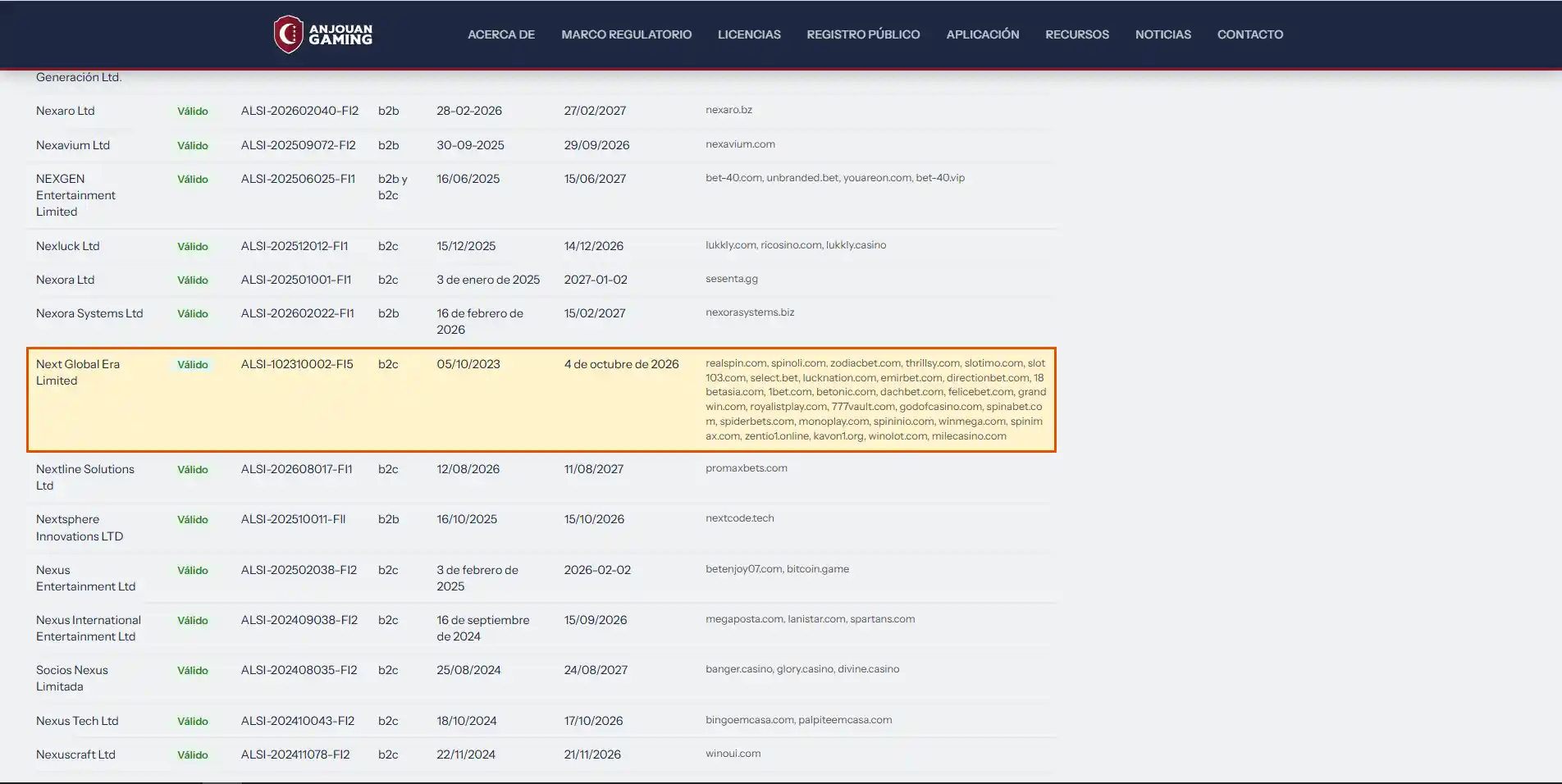This screenshot has width=1562, height=784.
Task: Click betenjoy07.com, bitcoin.game domains
Action: (777, 569)
